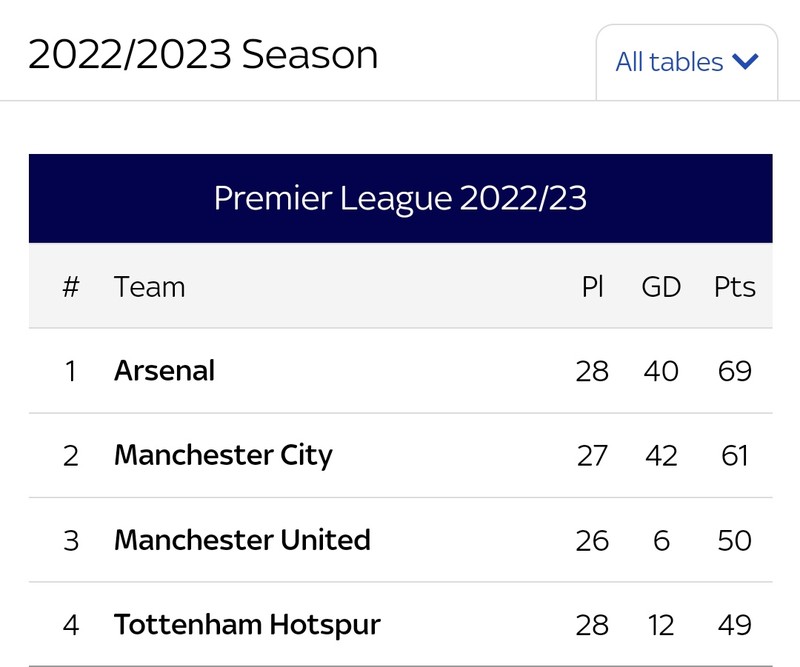Click Manchester City's 61 points value

[x=735, y=456]
